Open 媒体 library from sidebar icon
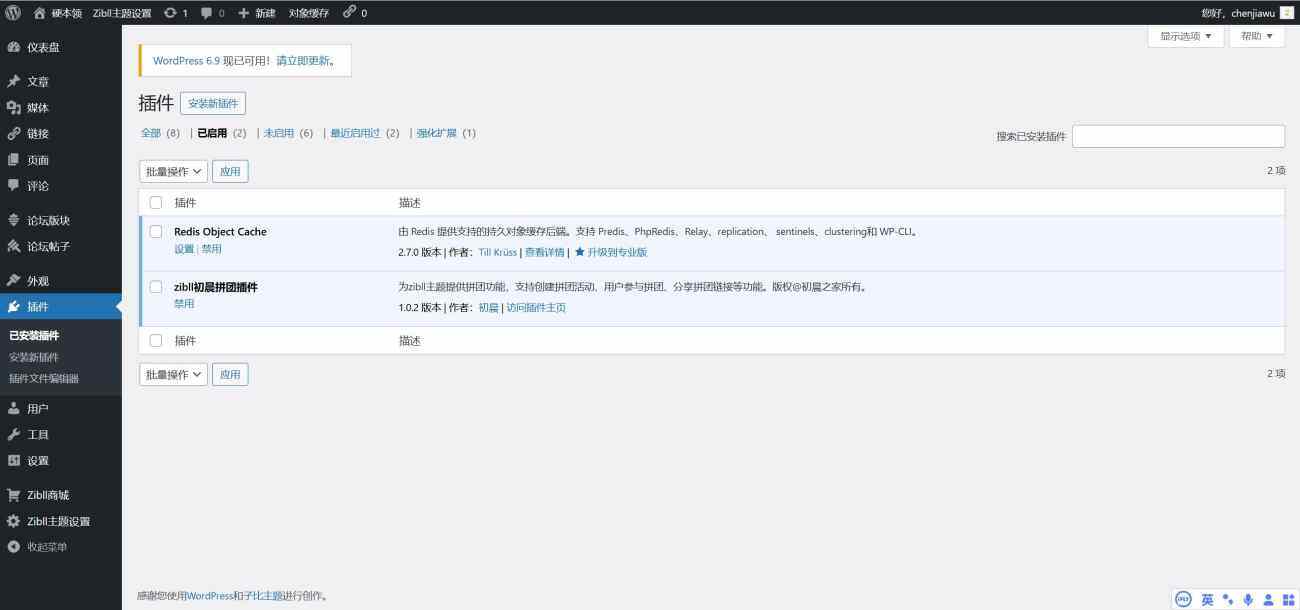Viewport: 1300px width, 610px height. tap(15, 107)
